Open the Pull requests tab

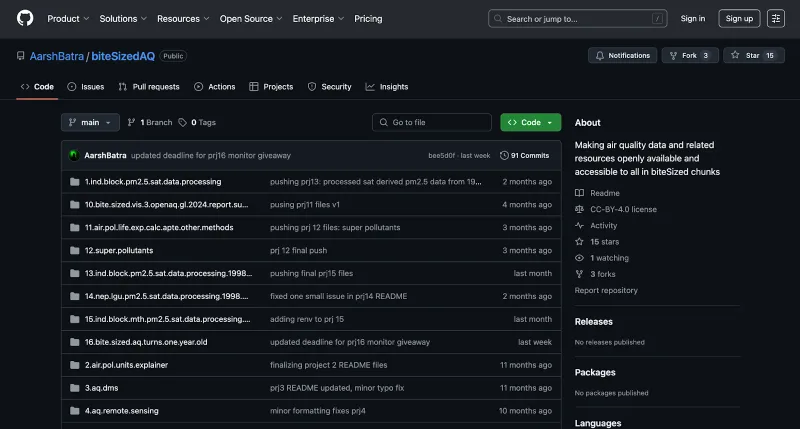[x=149, y=87]
